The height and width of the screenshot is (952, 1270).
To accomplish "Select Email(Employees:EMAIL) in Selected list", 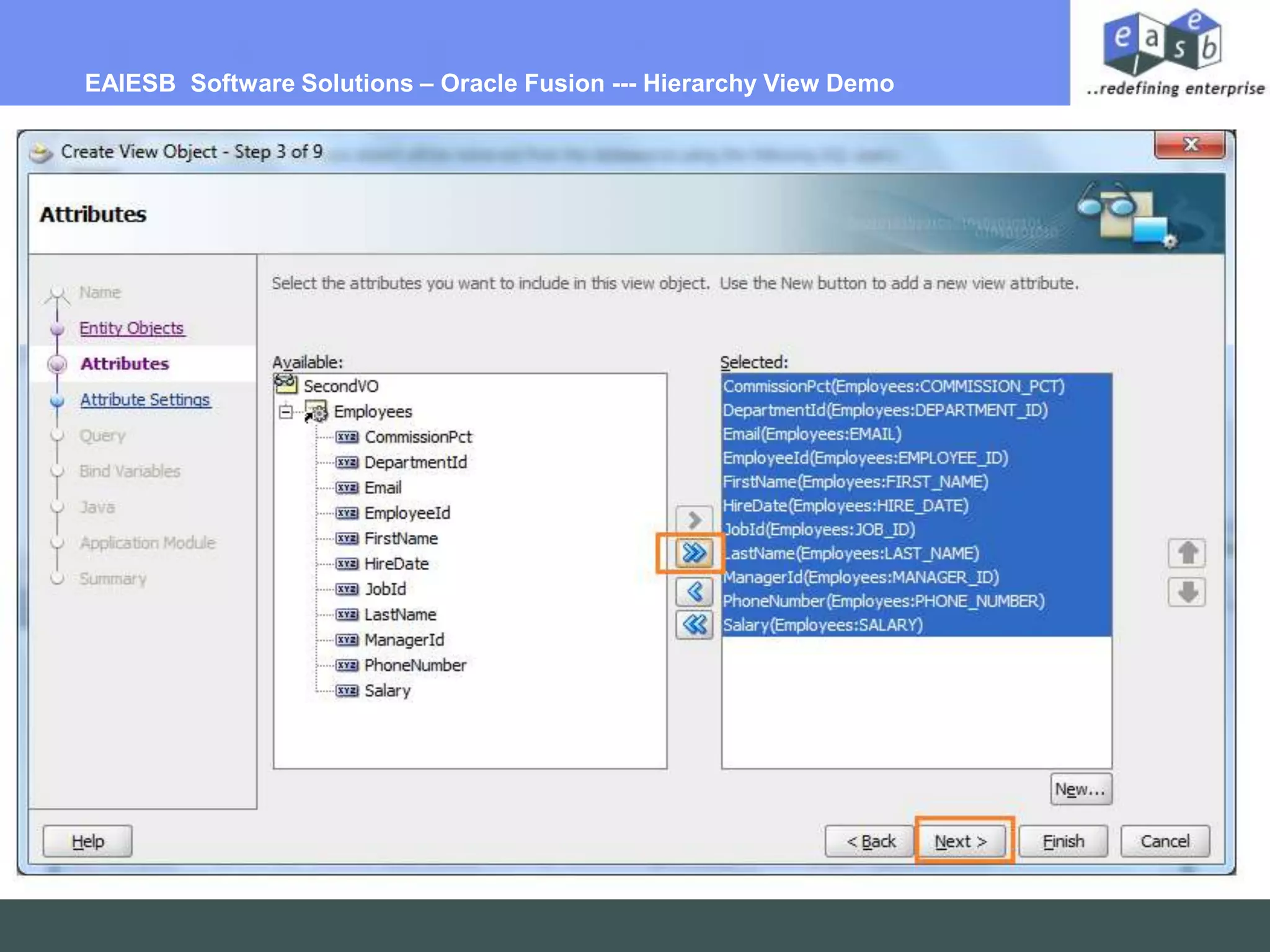I will pyautogui.click(x=917, y=434).
